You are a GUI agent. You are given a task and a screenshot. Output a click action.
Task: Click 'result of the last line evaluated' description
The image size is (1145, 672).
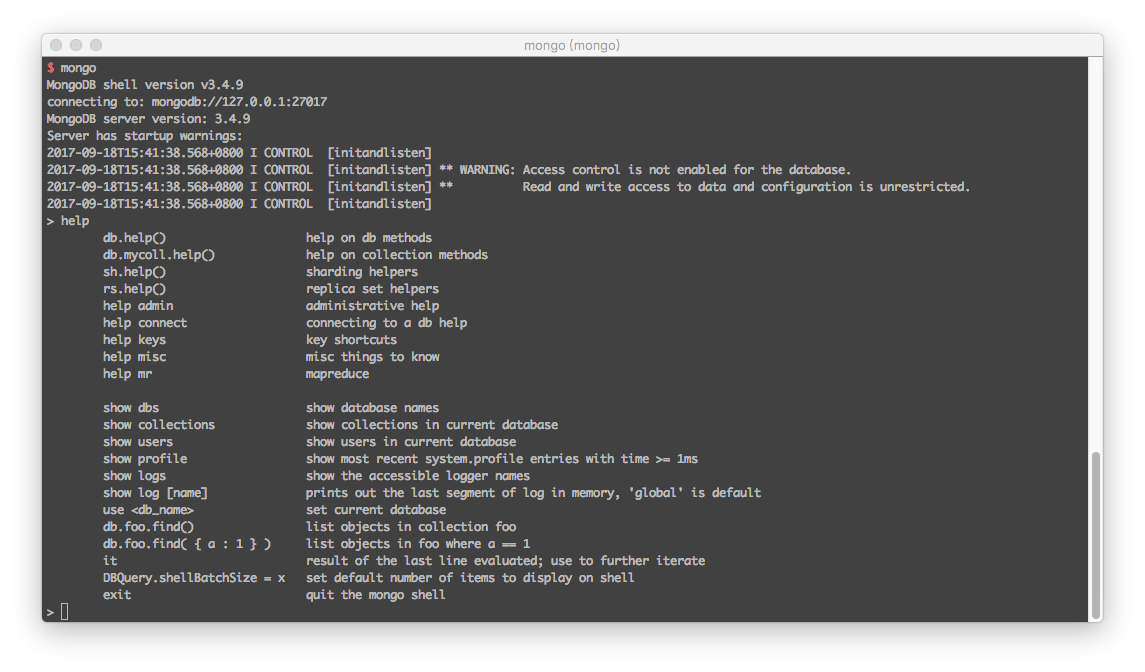[x=424, y=560]
